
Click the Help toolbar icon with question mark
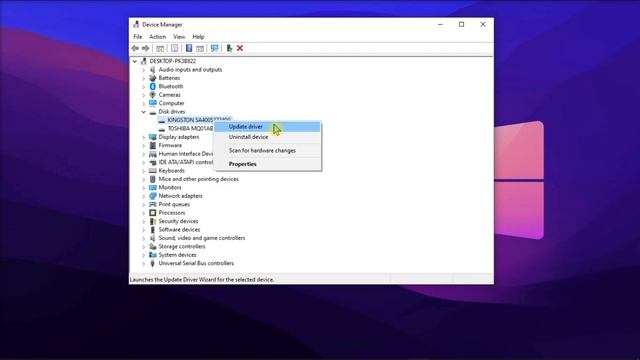click(x=189, y=48)
